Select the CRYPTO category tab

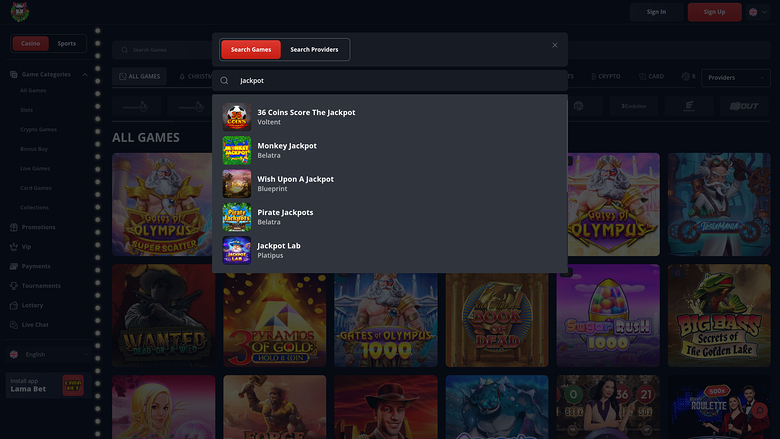605,77
